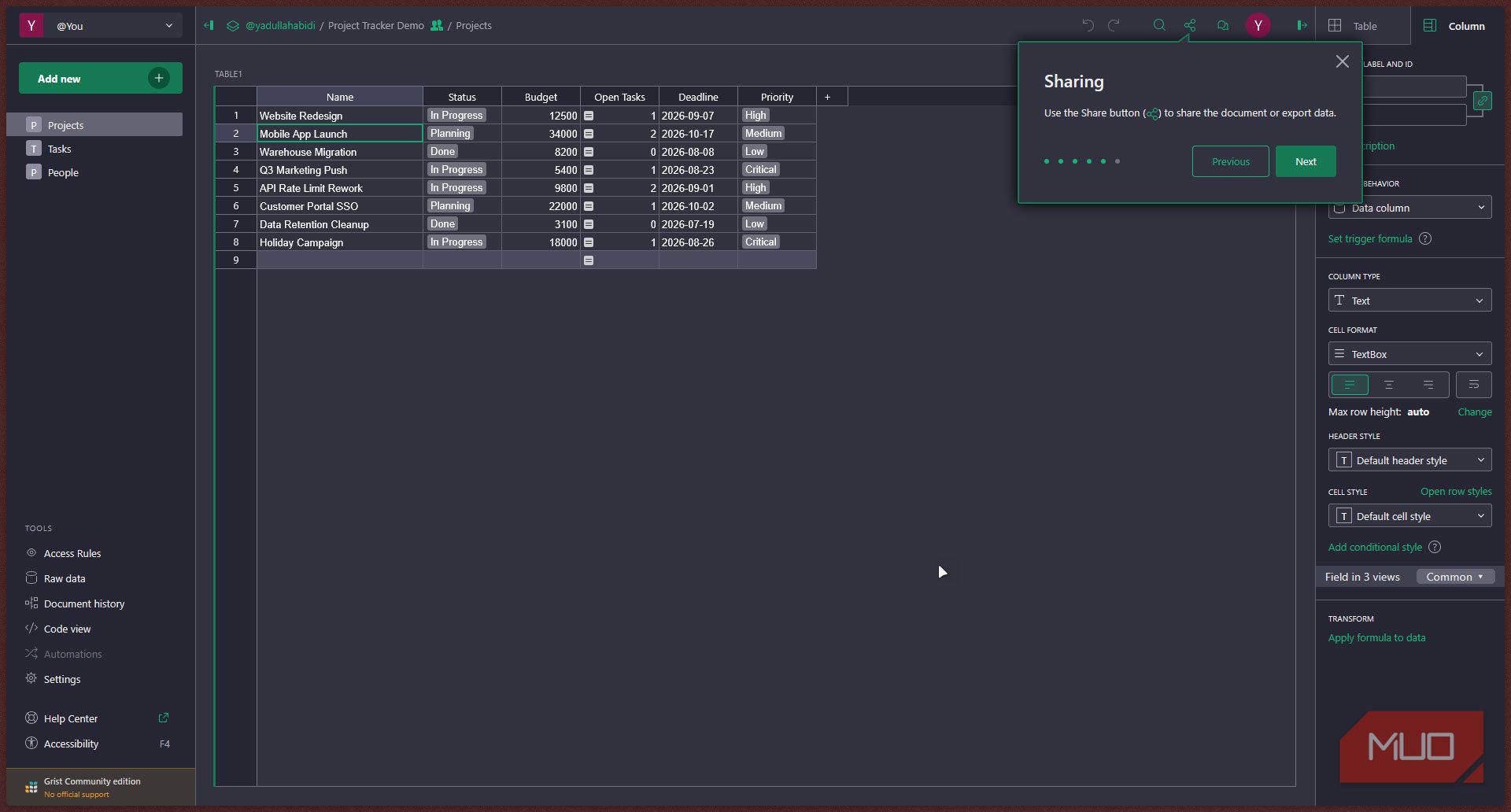Open Document history tool
The image size is (1511, 812).
(83, 603)
